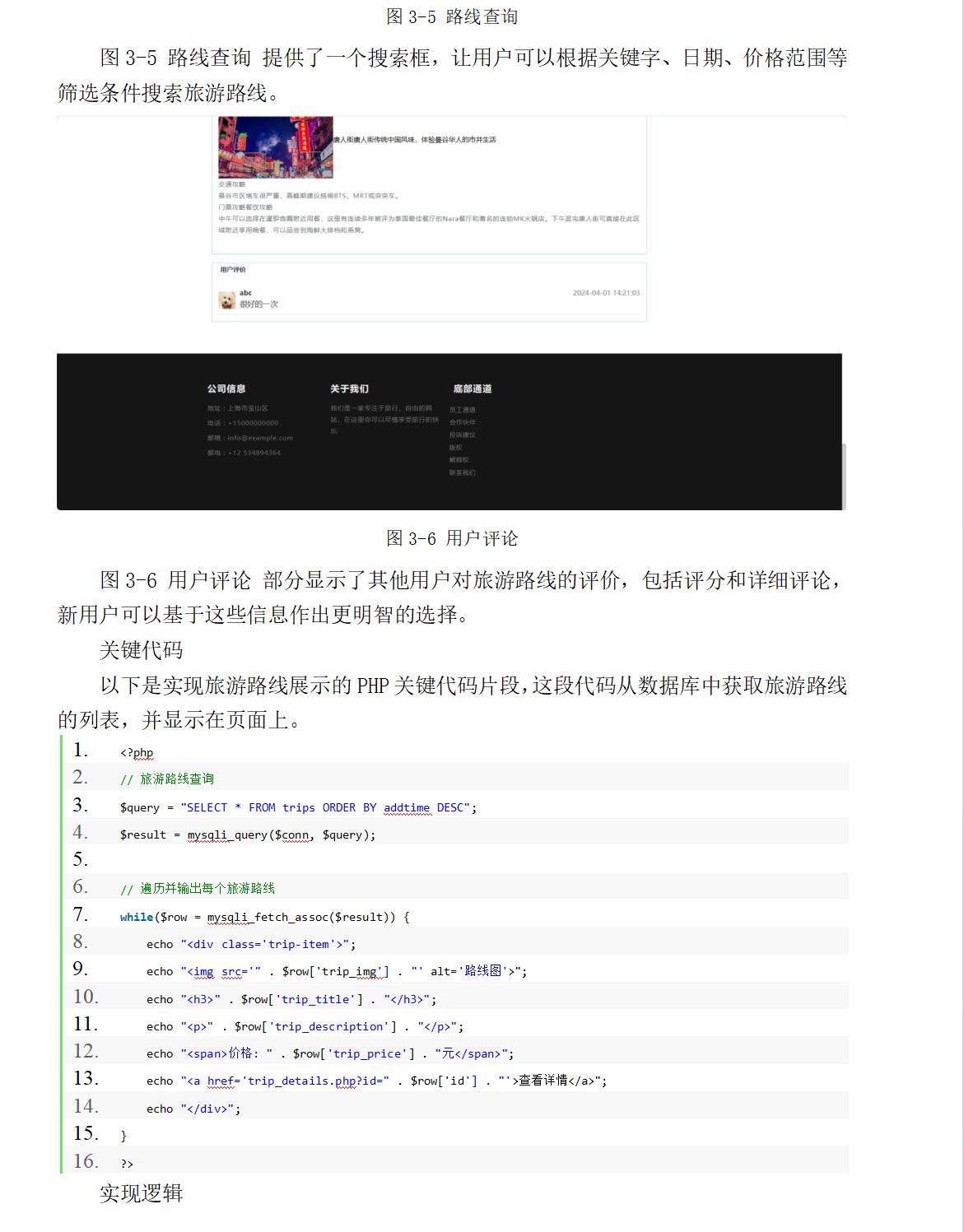
Task: Click the Chinatown night street photo
Action: 275,147
